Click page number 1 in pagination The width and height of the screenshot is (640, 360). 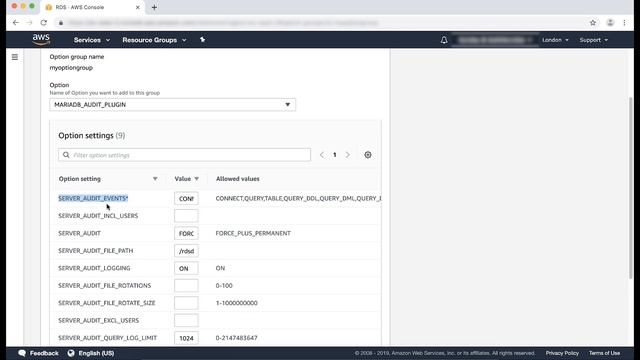(335, 155)
